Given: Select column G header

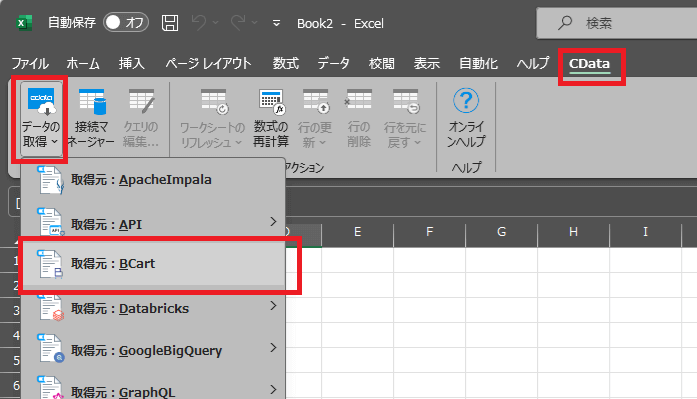Looking at the screenshot, I should [501, 231].
